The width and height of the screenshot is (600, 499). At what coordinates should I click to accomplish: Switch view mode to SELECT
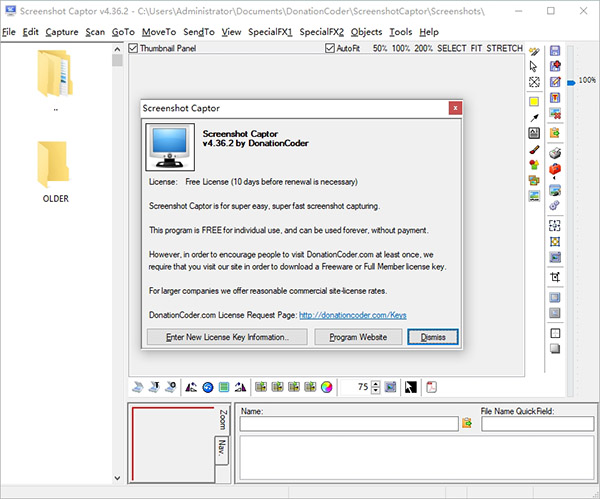click(x=452, y=48)
